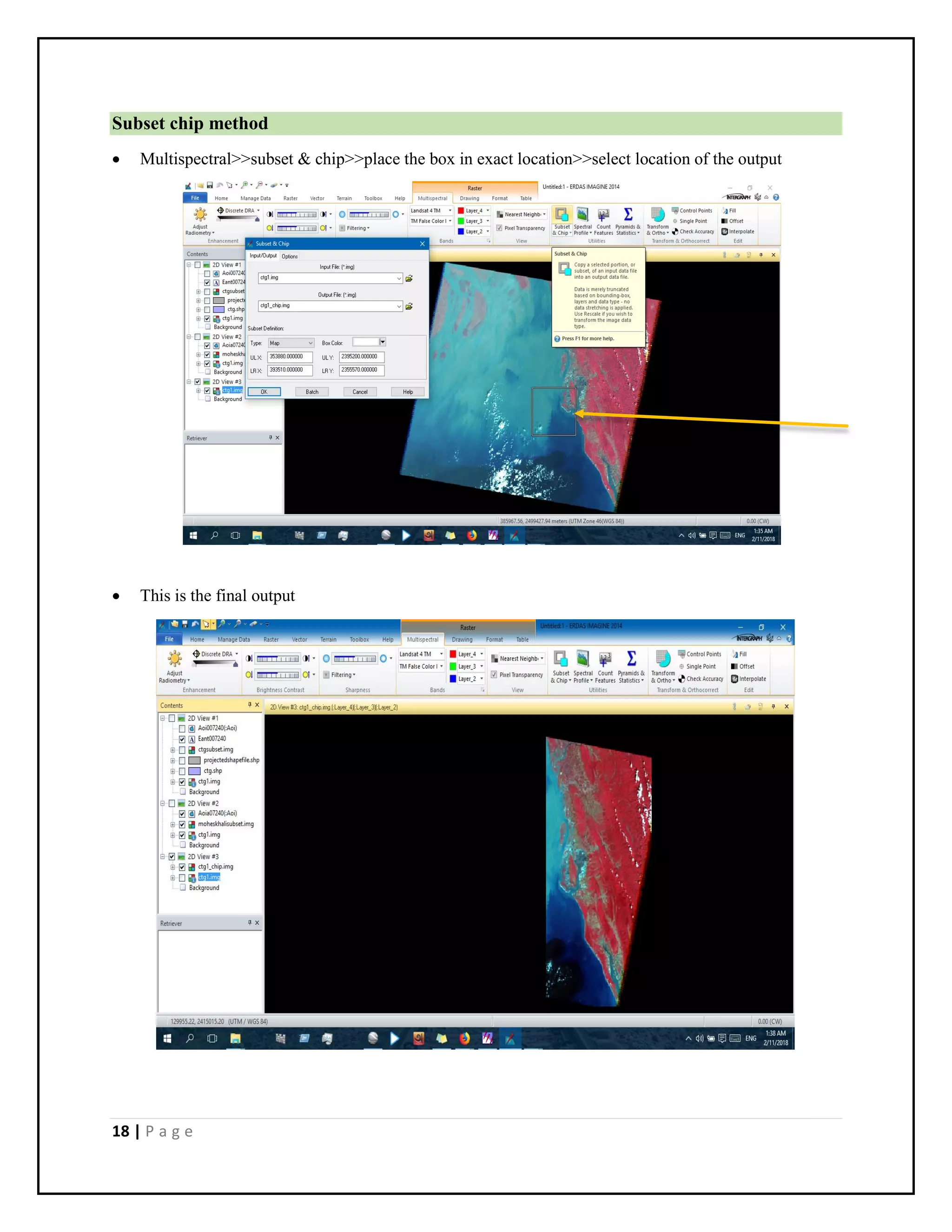Image resolution: width=952 pixels, height=1232 pixels.
Task: Open Task View in first ERDAS screenshot taskbar
Action: [235, 535]
